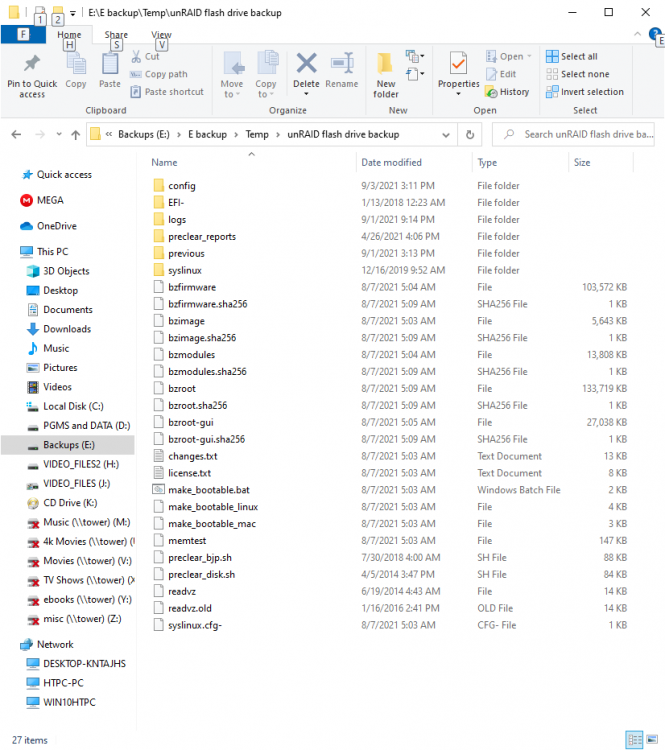
Task: Sort by the Size column header
Action: pos(582,162)
